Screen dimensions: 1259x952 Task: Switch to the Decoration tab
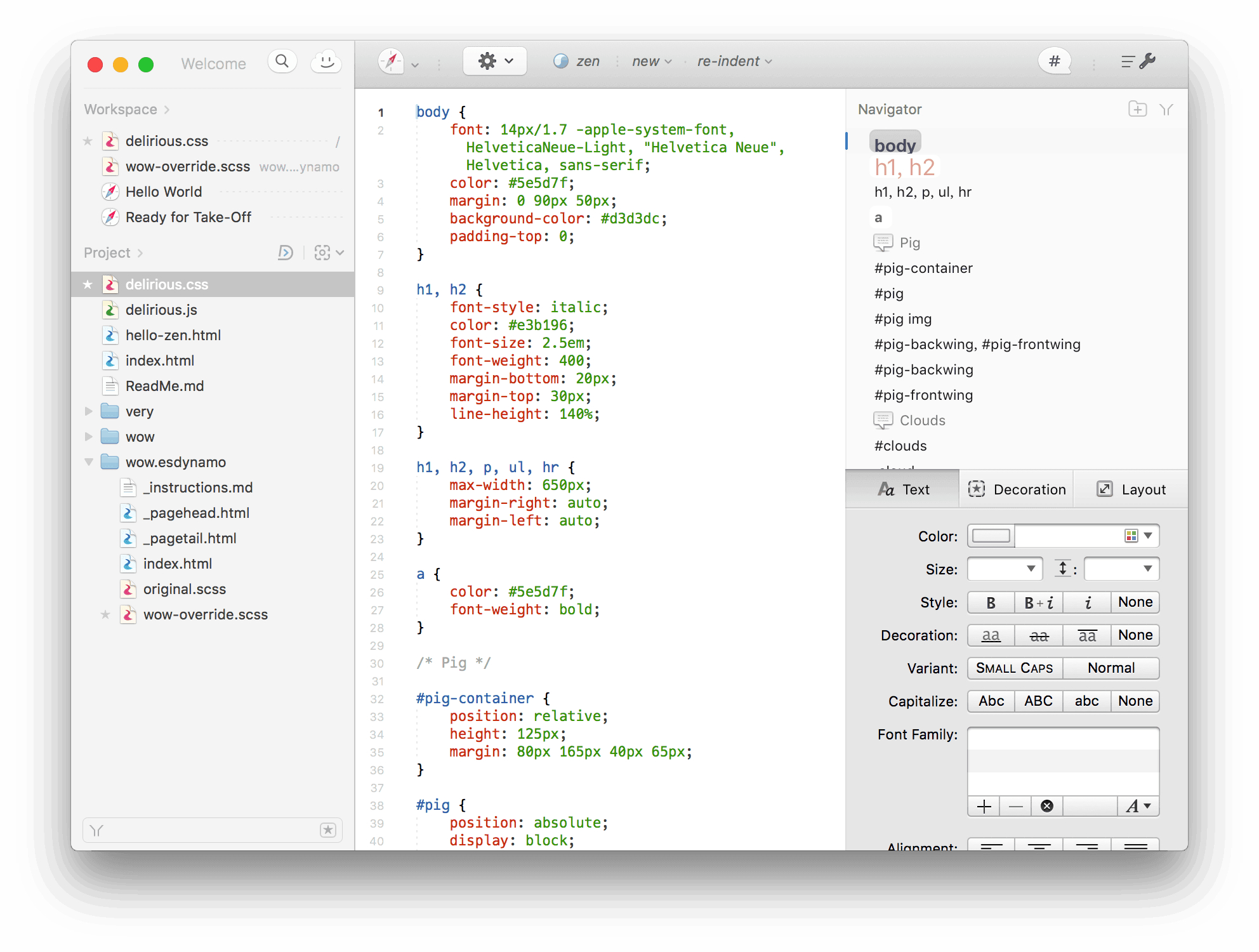click(1017, 489)
